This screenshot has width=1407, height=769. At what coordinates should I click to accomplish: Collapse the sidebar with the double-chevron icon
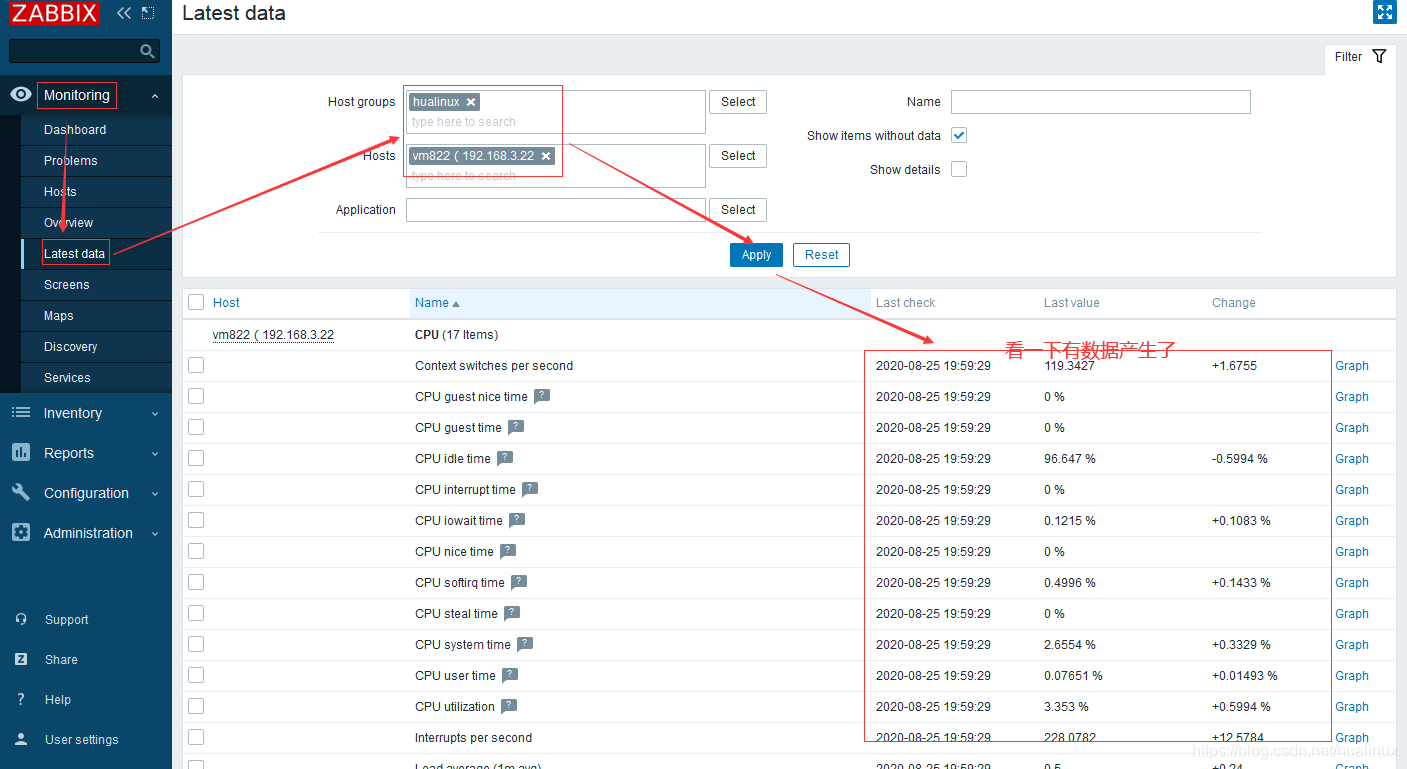point(122,13)
